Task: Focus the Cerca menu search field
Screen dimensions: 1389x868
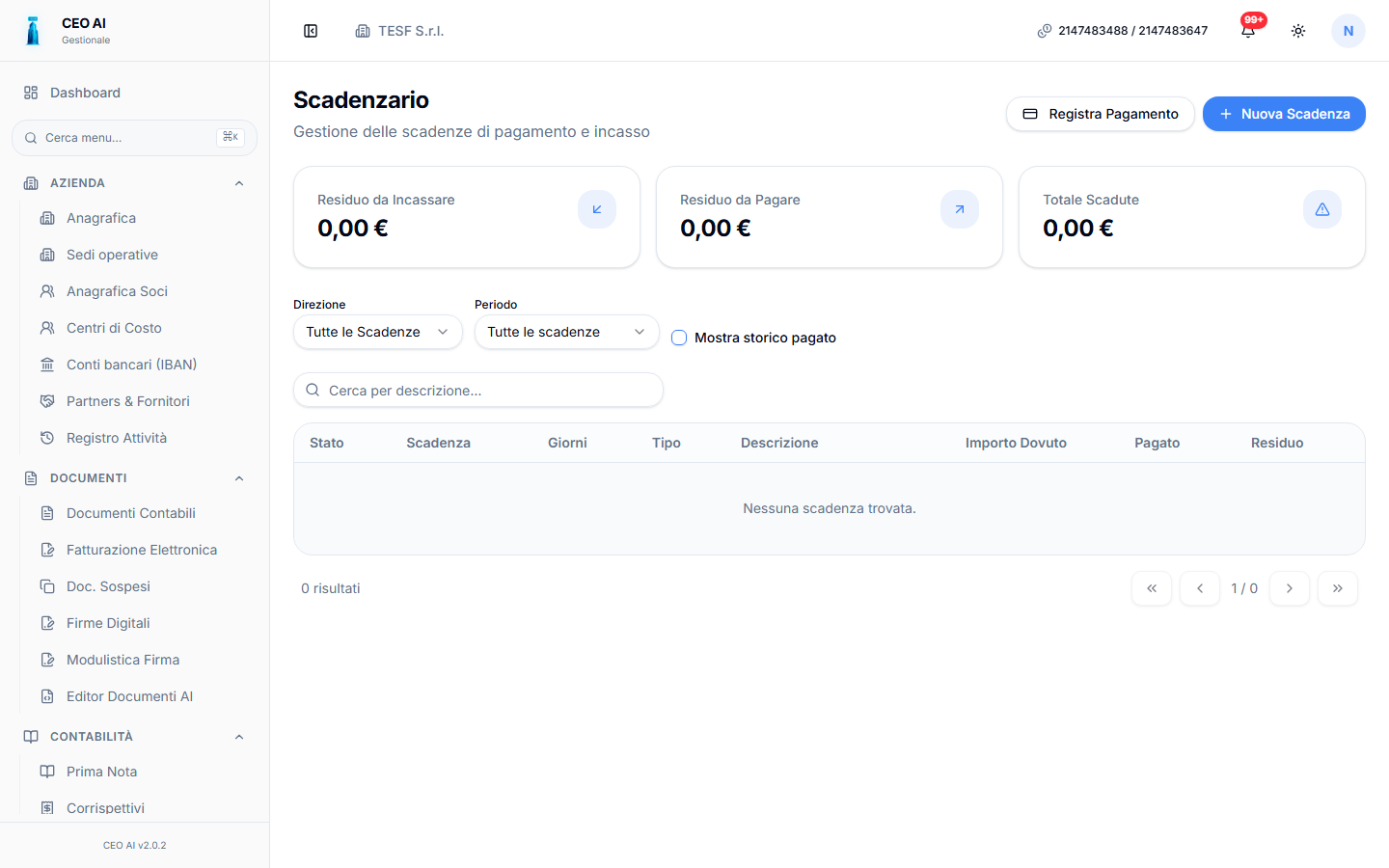Action: pyautogui.click(x=134, y=138)
